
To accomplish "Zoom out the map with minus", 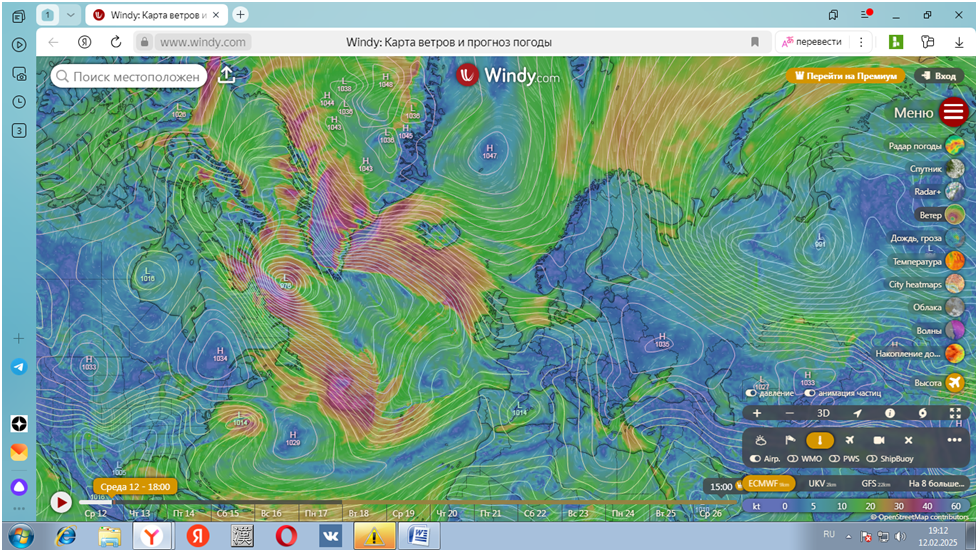I will pyautogui.click(x=790, y=413).
